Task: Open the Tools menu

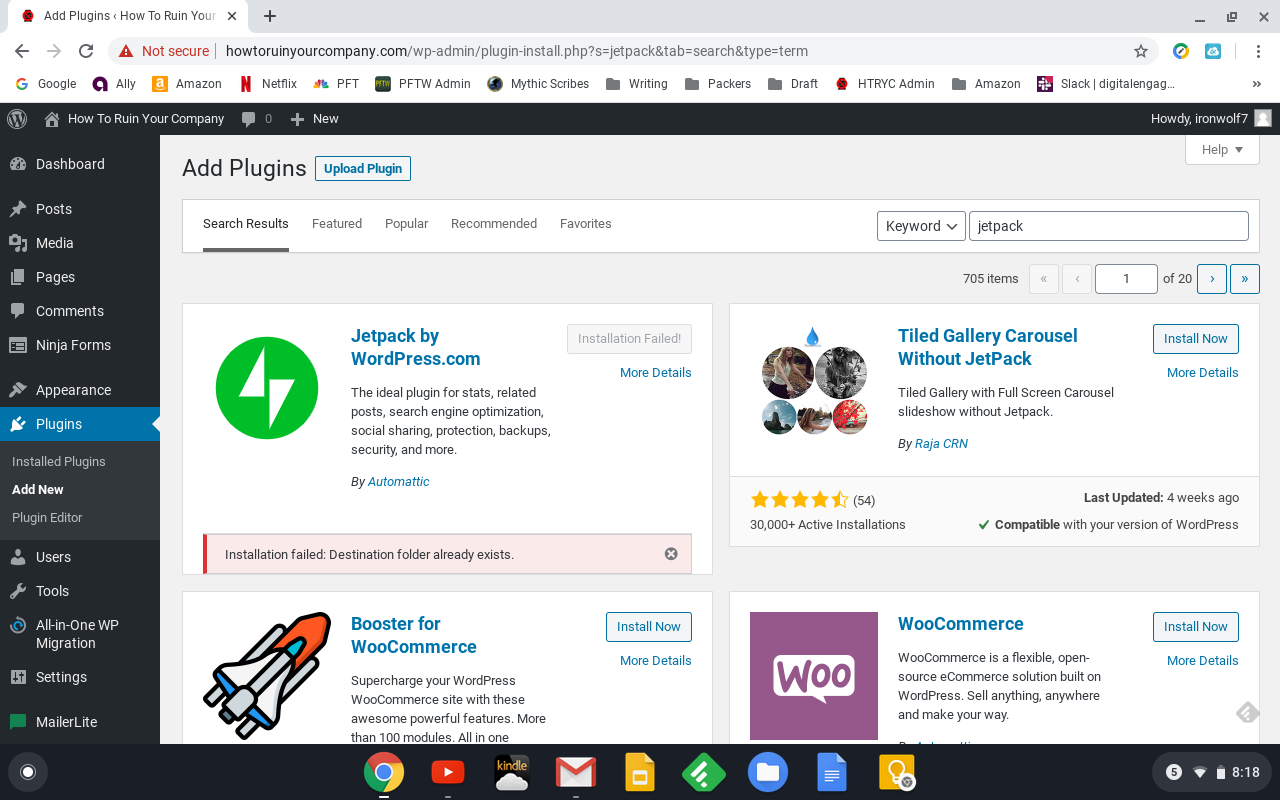Action: pos(80,591)
